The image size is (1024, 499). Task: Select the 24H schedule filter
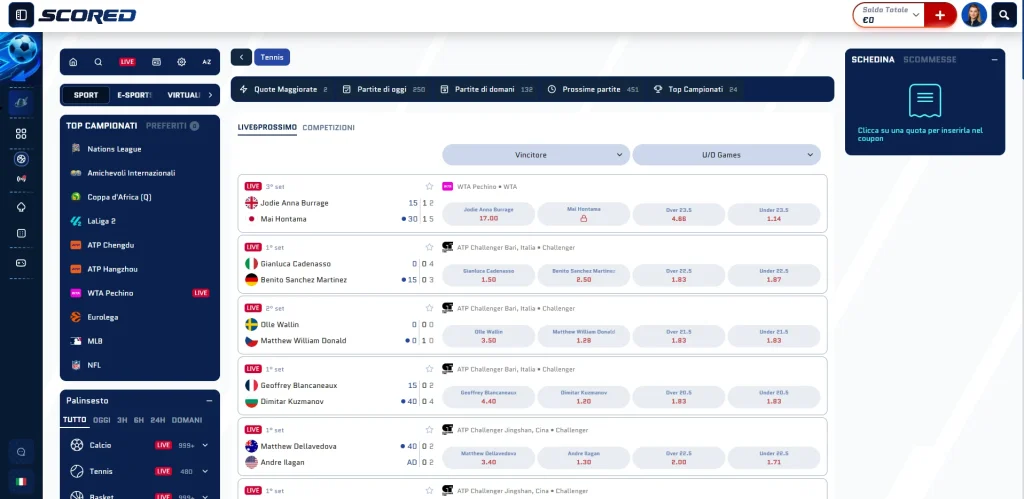click(x=157, y=420)
